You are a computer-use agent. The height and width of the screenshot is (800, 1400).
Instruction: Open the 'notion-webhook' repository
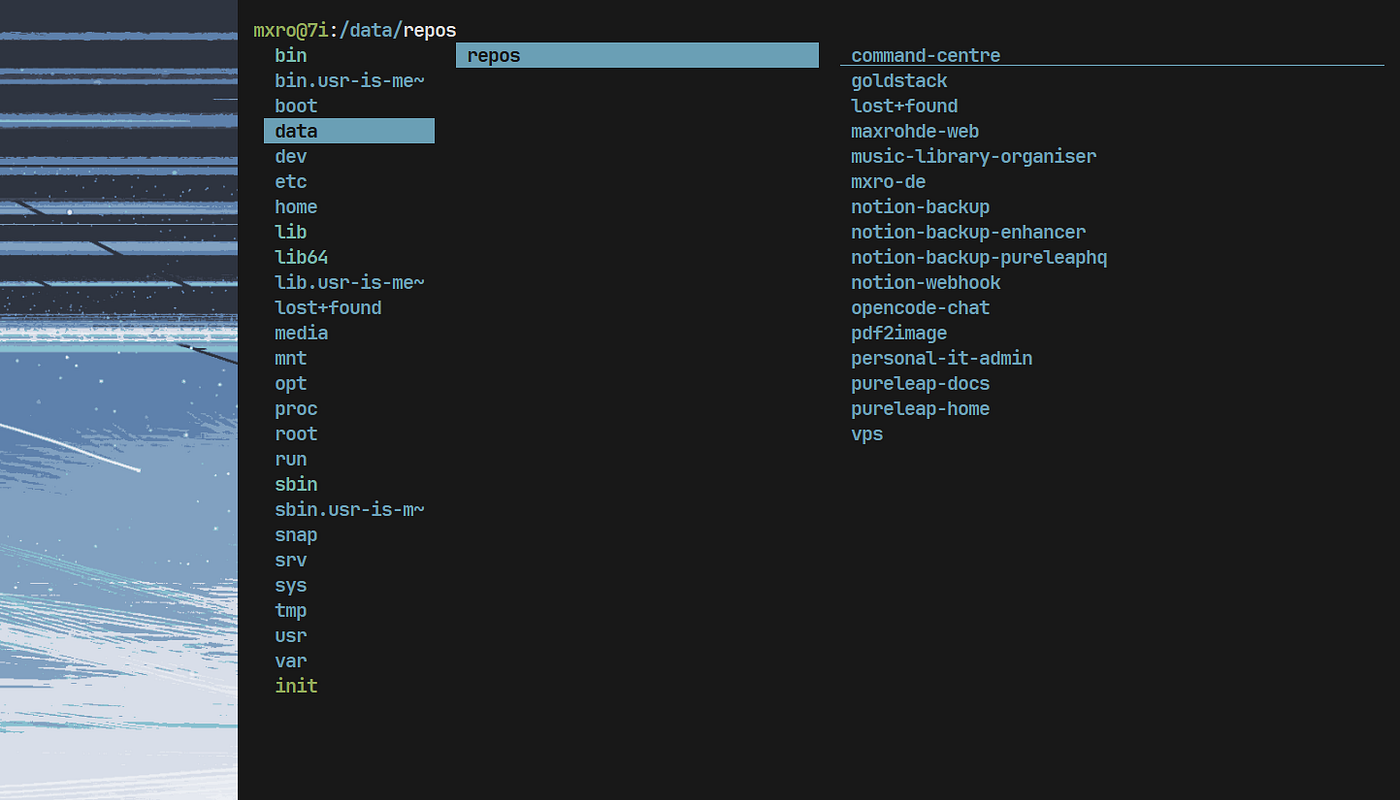pos(926,283)
